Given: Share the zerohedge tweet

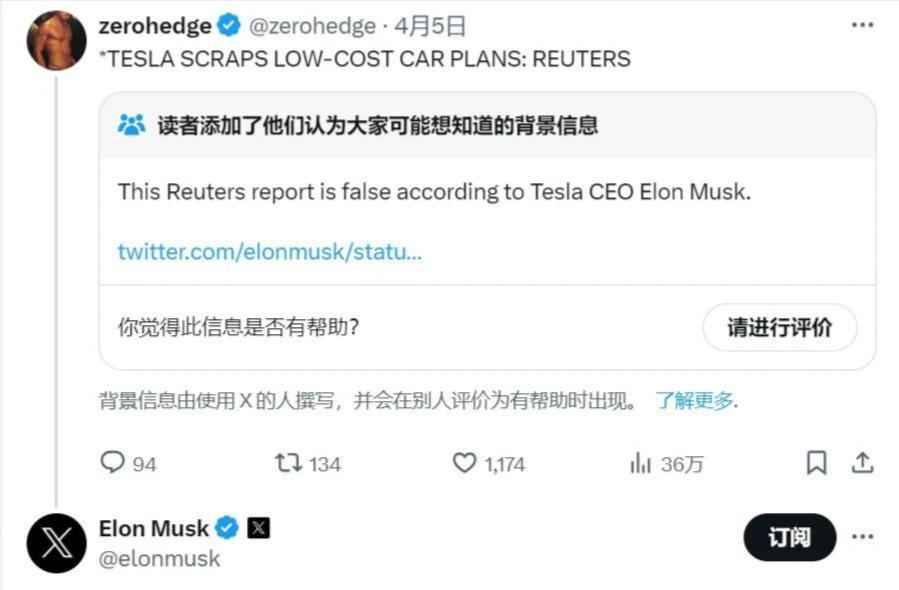Looking at the screenshot, I should [862, 463].
